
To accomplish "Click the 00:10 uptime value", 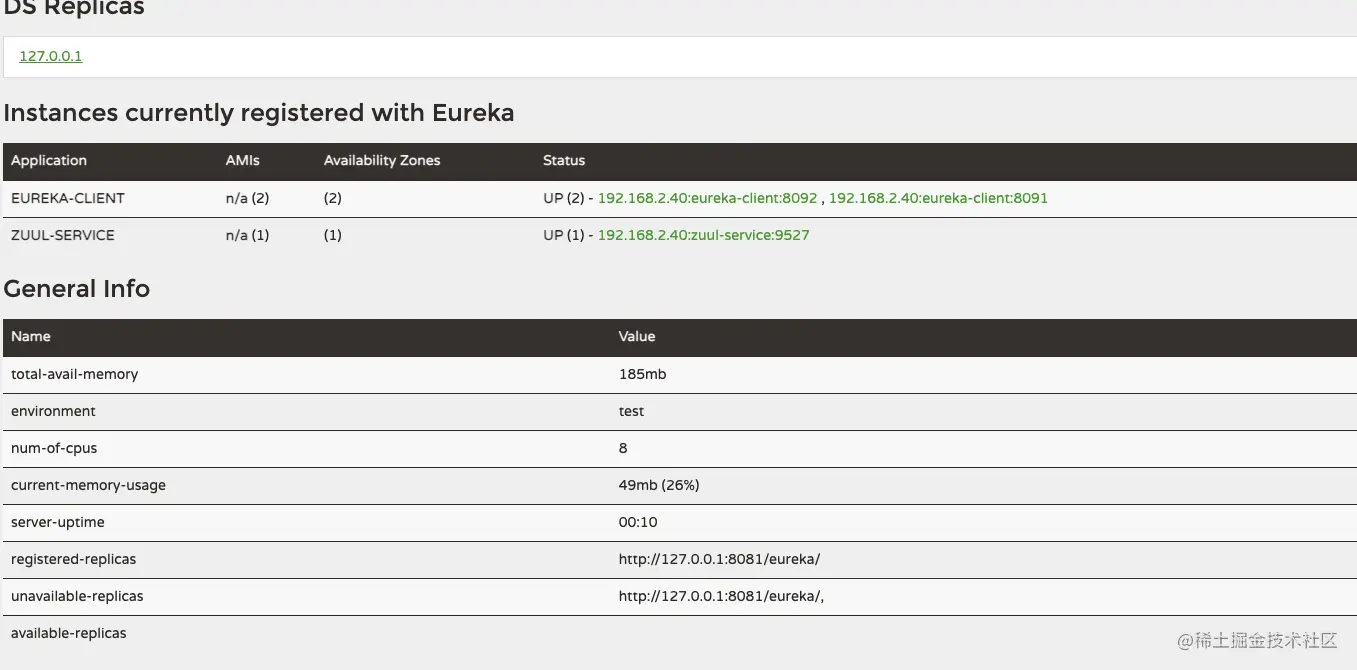I will tap(638, 522).
